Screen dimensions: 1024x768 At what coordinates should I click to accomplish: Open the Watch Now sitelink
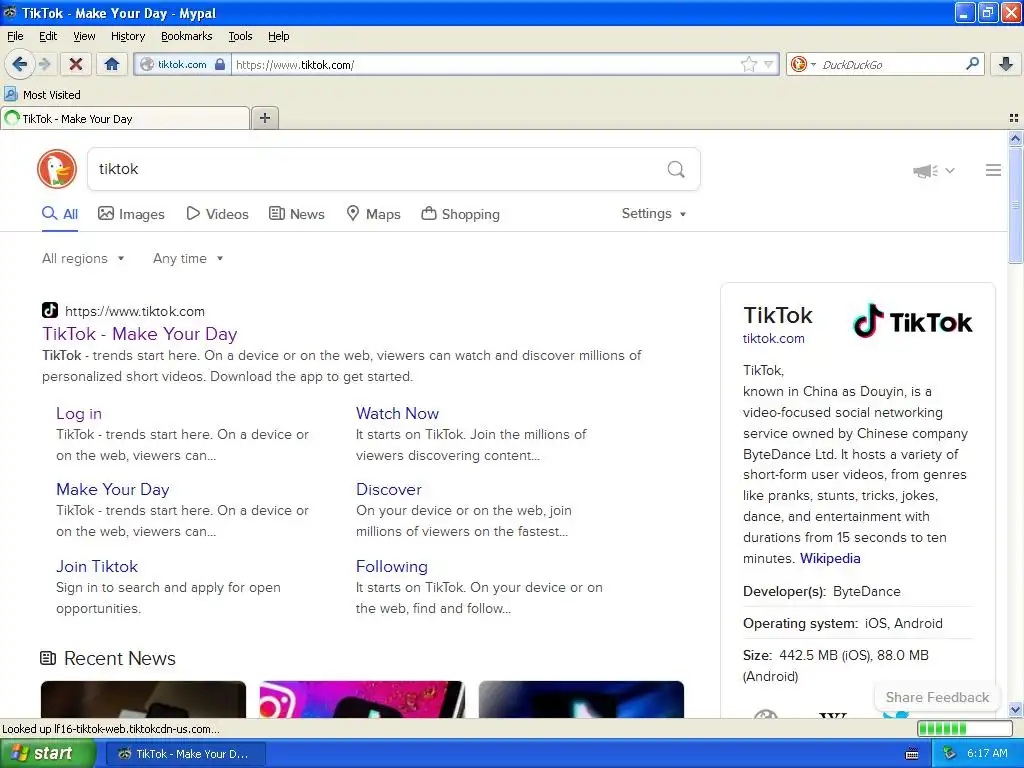tap(397, 413)
